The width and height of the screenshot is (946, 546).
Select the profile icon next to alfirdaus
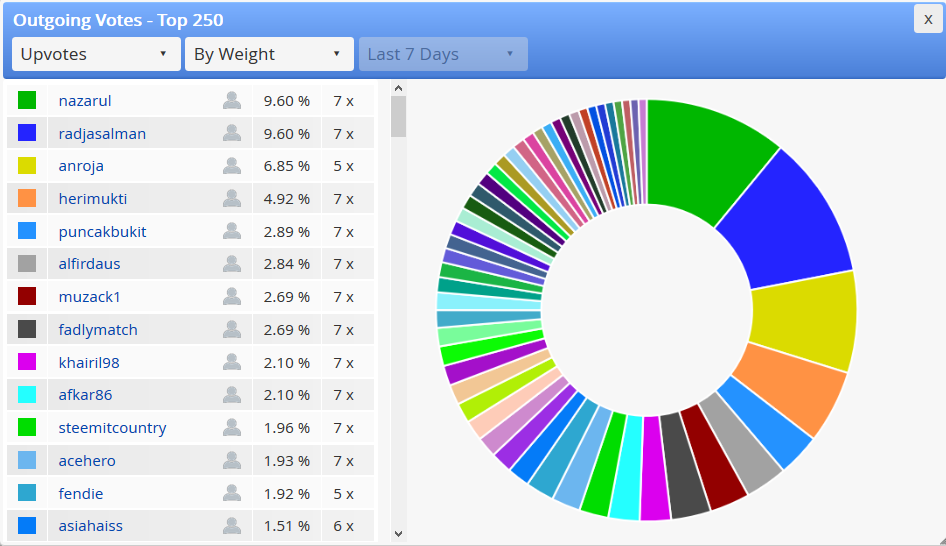[x=232, y=264]
